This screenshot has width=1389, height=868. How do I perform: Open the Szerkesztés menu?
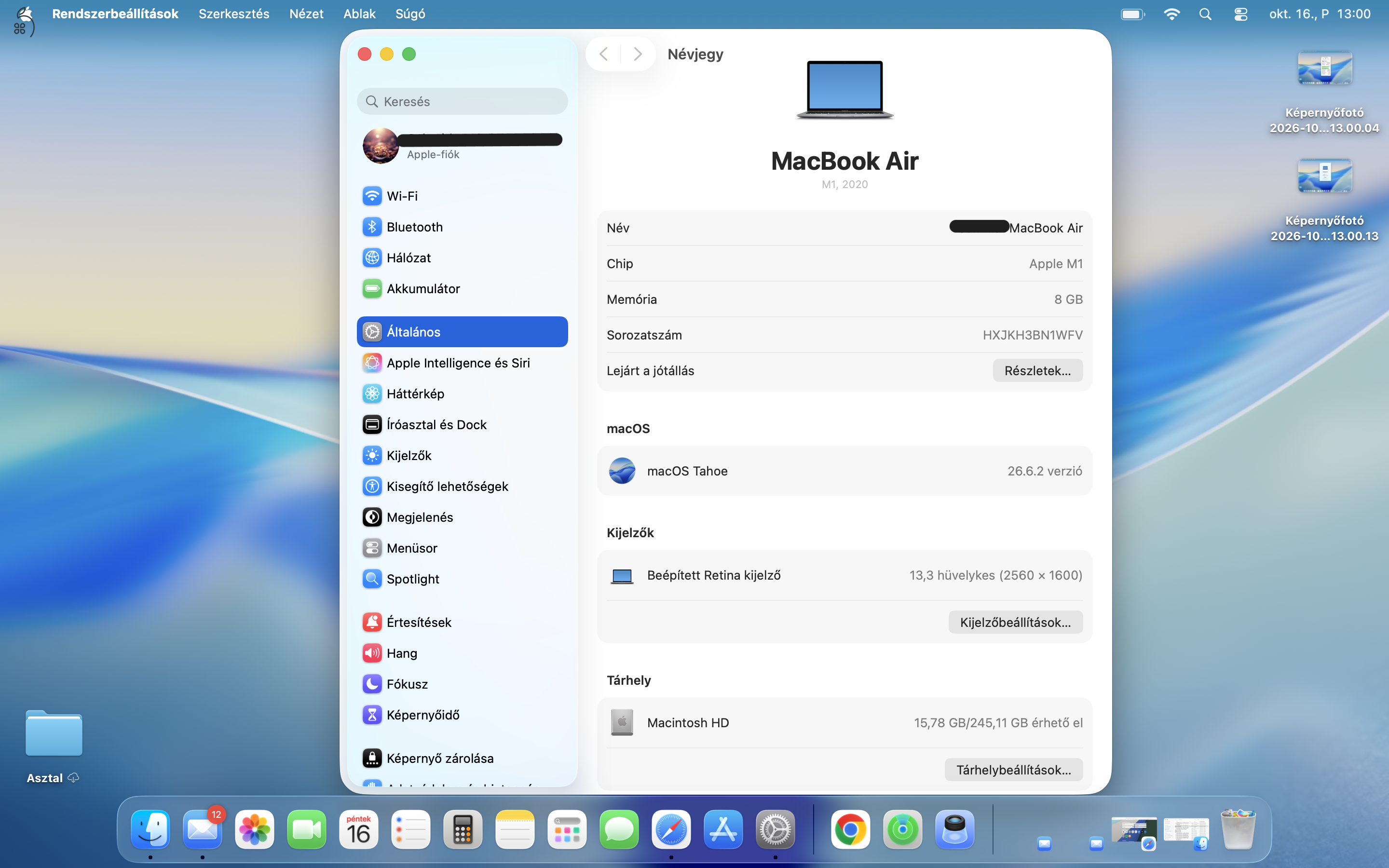coord(233,14)
